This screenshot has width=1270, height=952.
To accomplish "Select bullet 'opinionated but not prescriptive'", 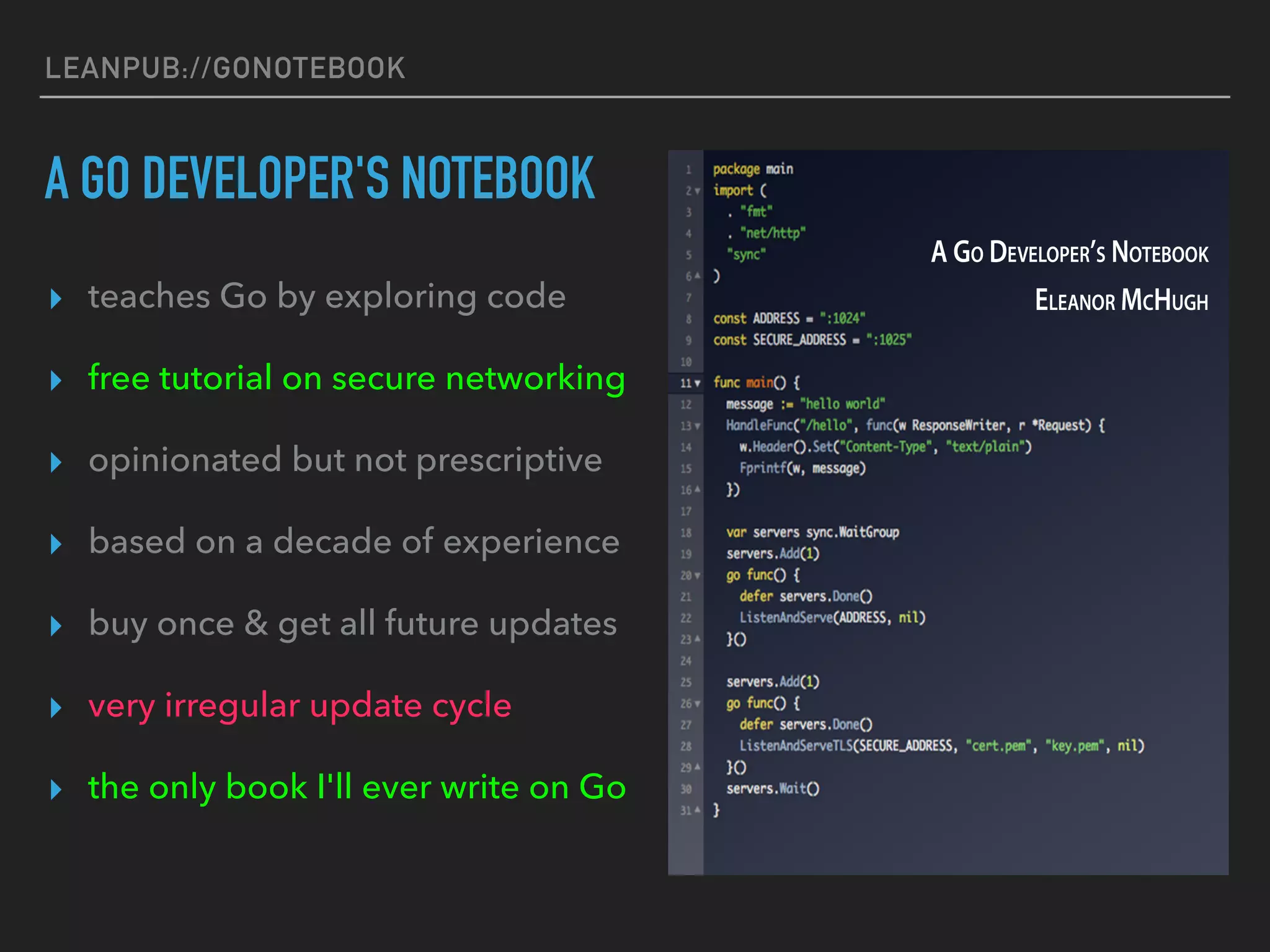I will pyautogui.click(x=345, y=461).
